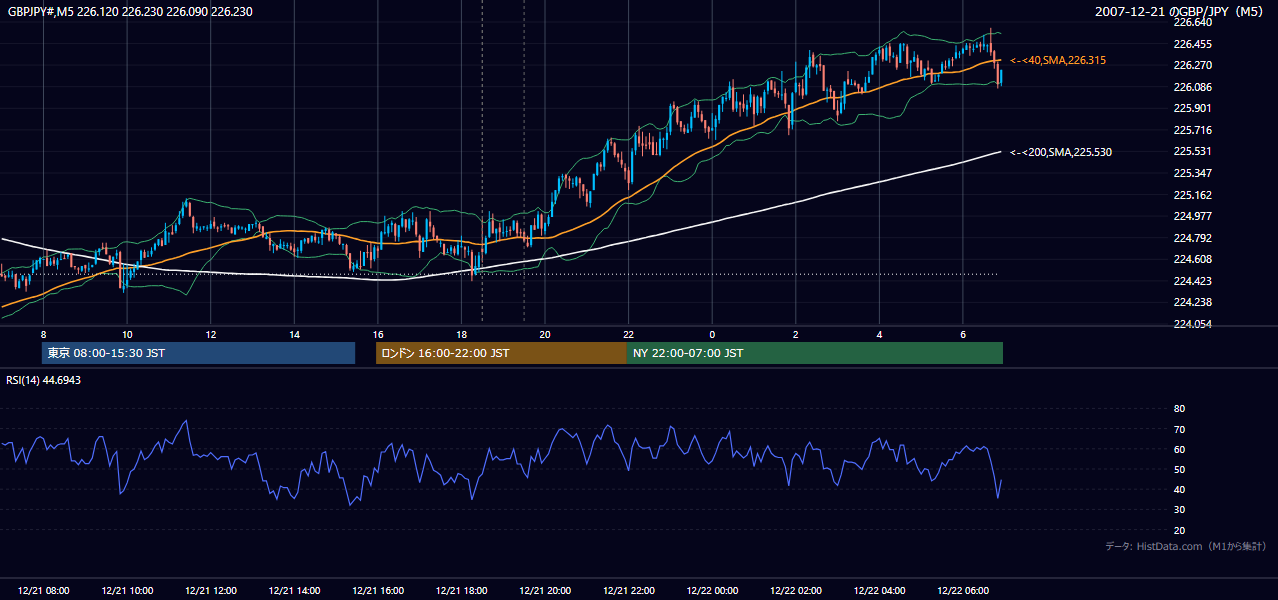Click RSI scale value 40

[x=1179, y=489]
